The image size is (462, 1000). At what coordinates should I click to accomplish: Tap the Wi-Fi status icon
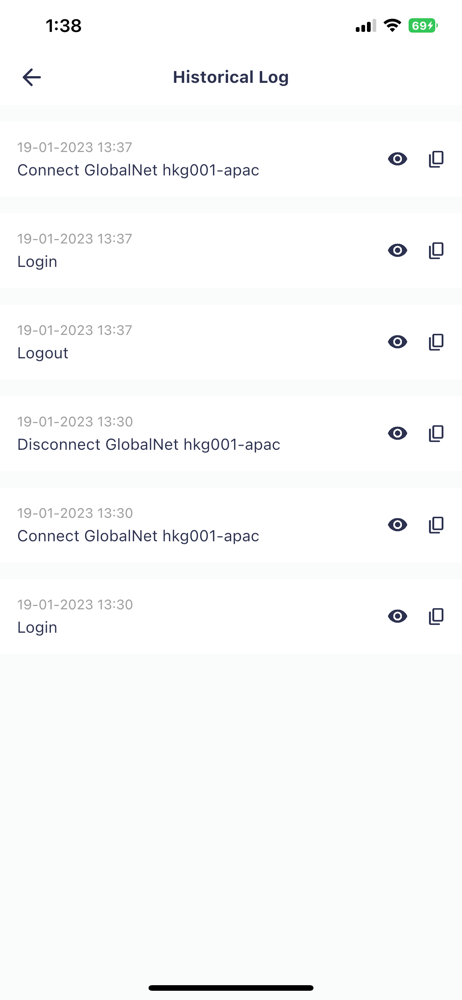[x=392, y=26]
